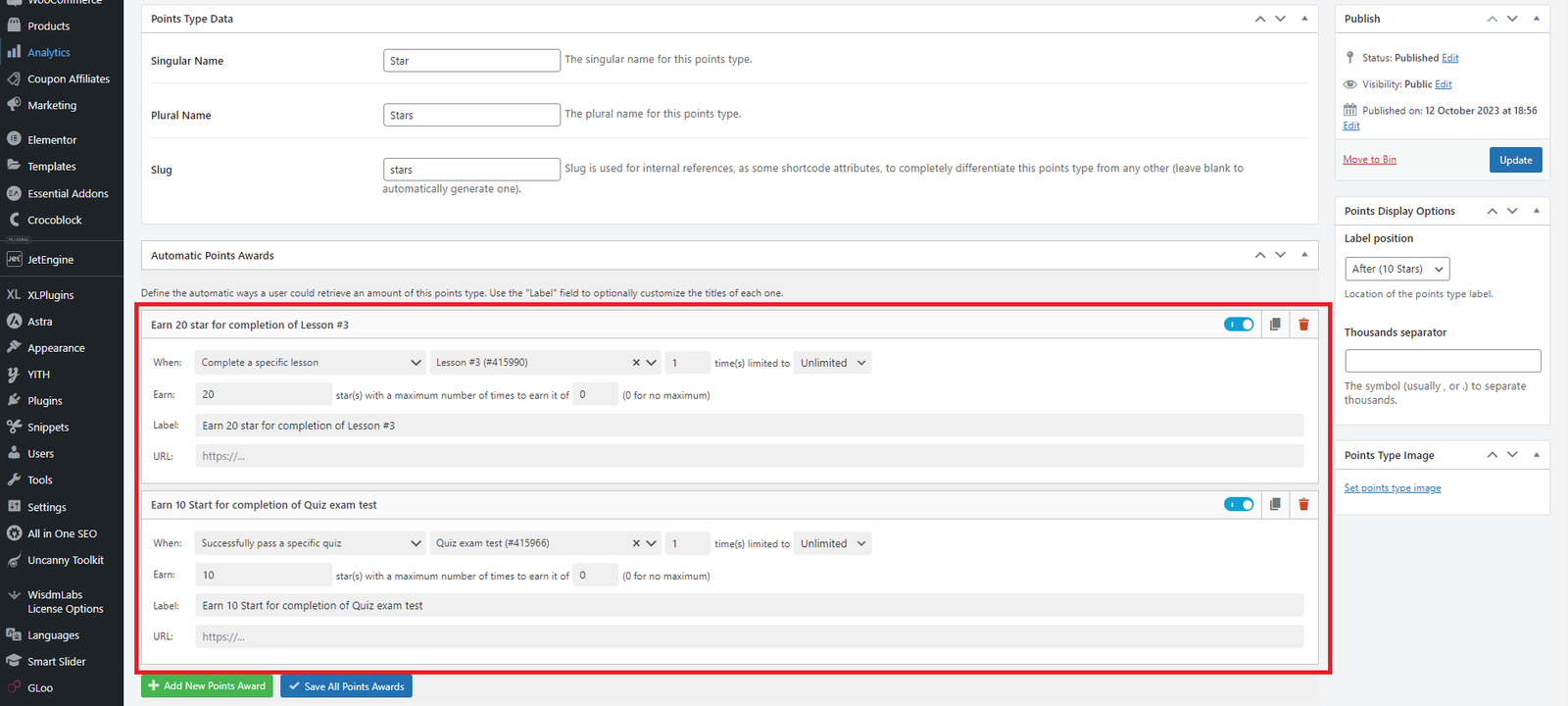Clear the selected Quiz exam test value
Image resolution: width=1568 pixels, height=706 pixels.
point(636,543)
